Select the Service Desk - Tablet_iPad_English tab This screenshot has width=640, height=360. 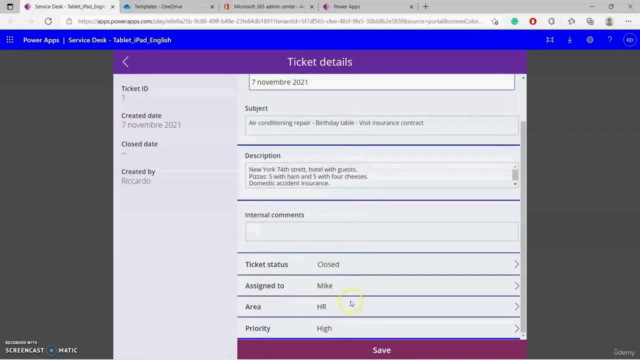pyautogui.click(x=70, y=7)
